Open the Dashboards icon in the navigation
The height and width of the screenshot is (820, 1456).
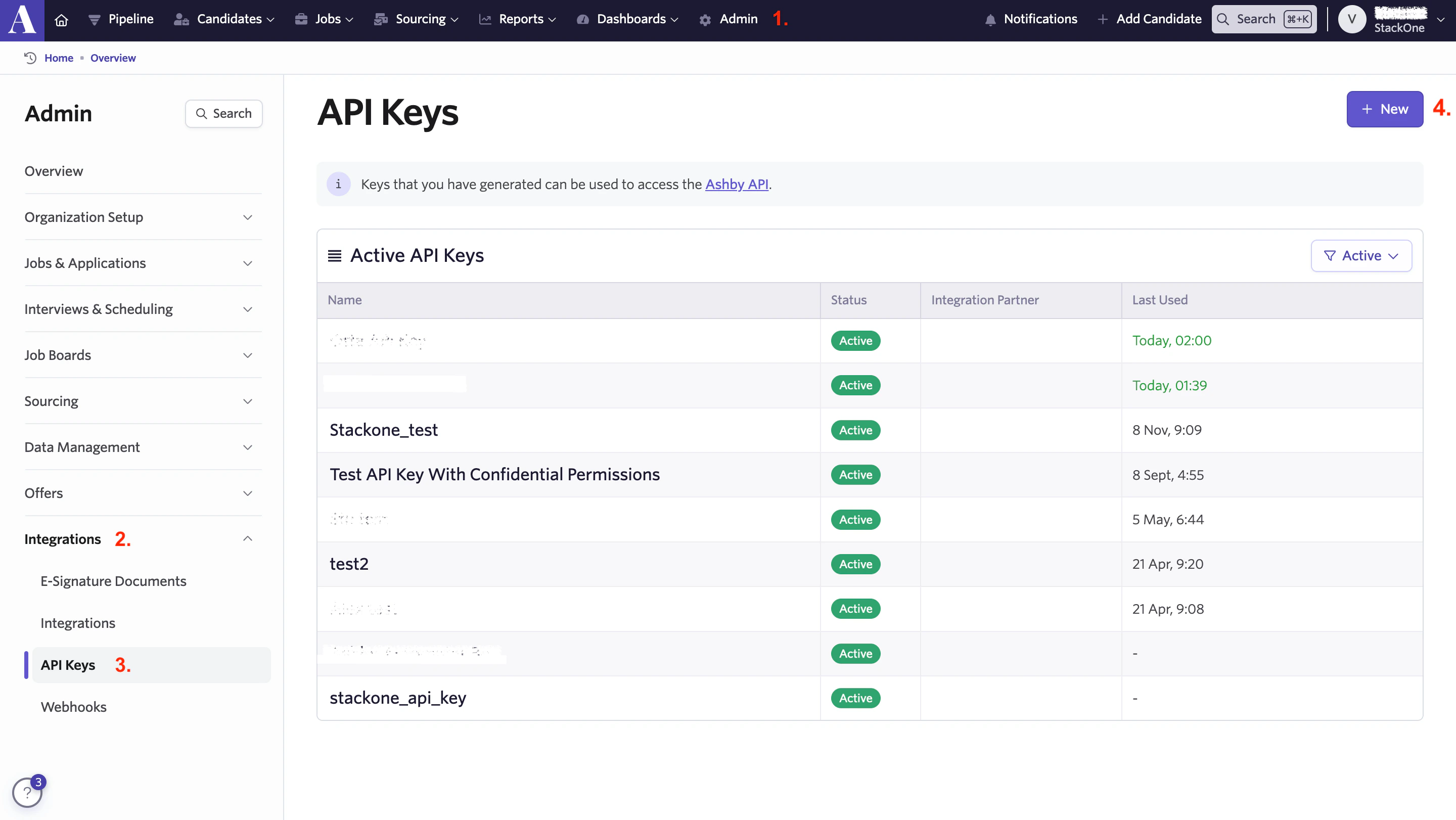click(583, 19)
